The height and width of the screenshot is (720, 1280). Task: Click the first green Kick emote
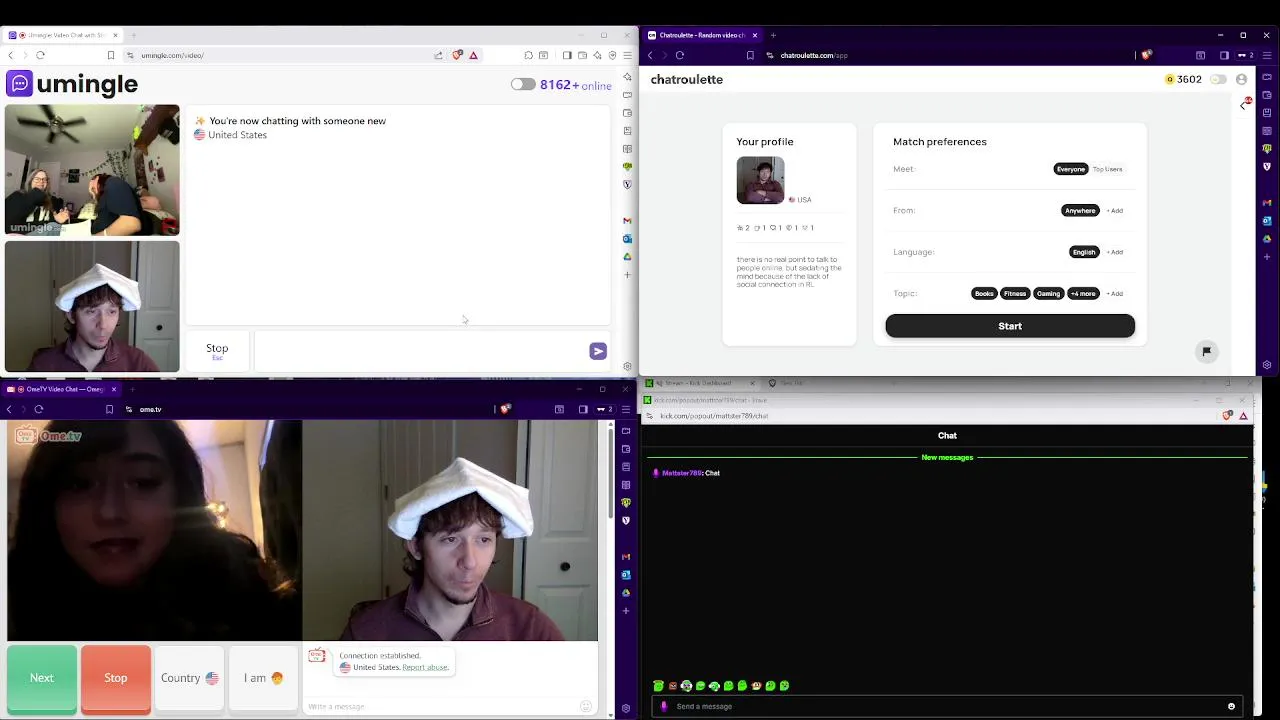[x=658, y=686]
